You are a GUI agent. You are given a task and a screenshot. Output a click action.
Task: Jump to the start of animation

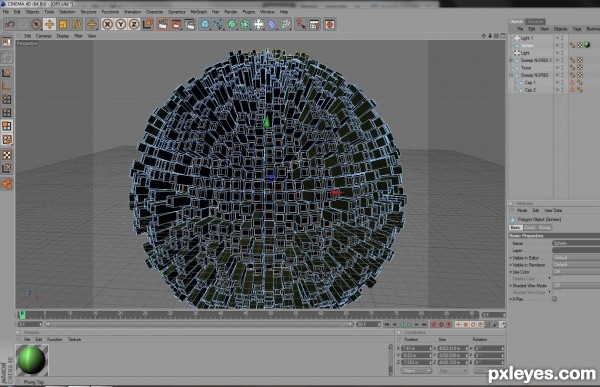[387, 325]
